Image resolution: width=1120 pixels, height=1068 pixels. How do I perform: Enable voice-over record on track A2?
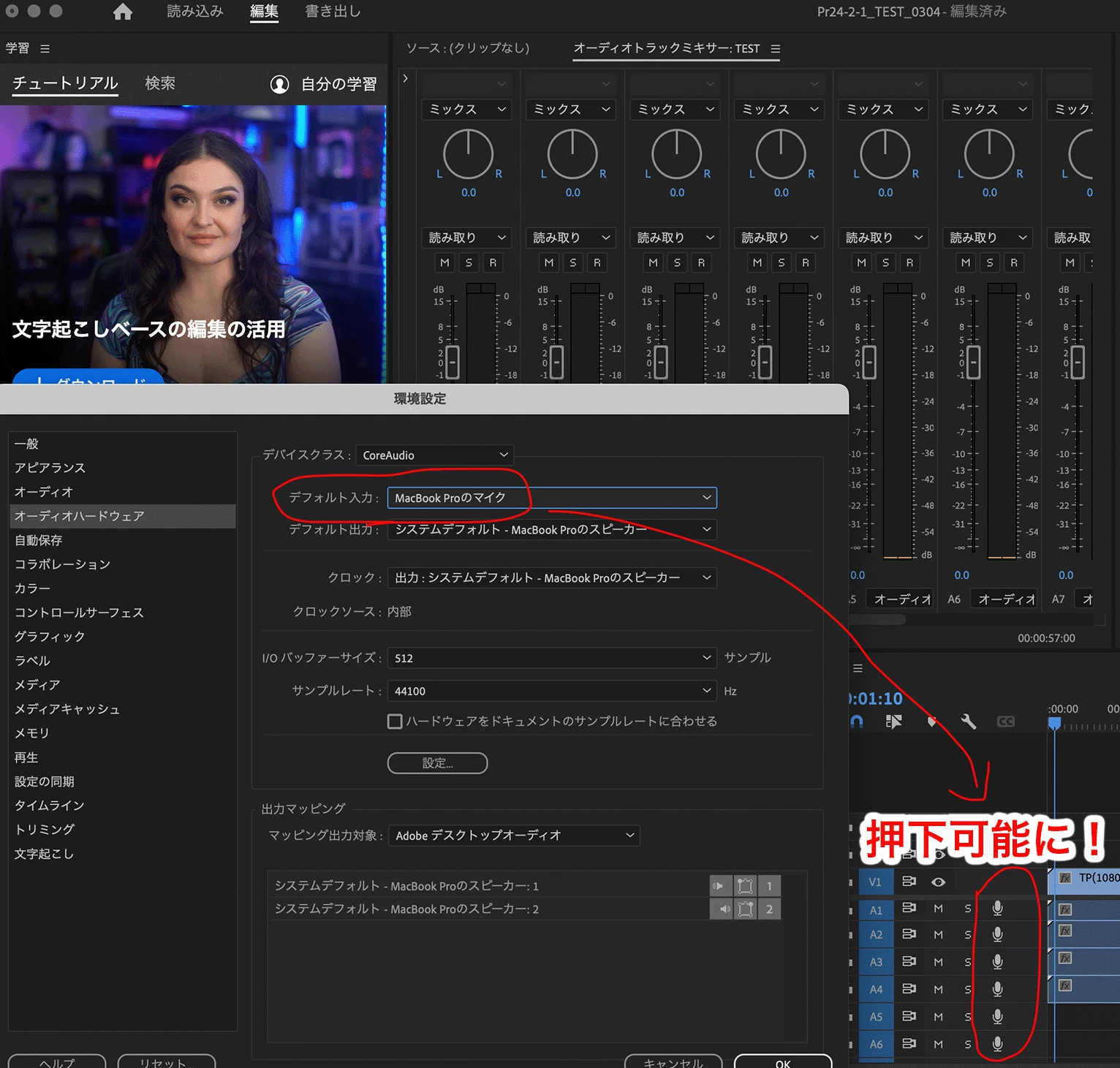[x=997, y=934]
